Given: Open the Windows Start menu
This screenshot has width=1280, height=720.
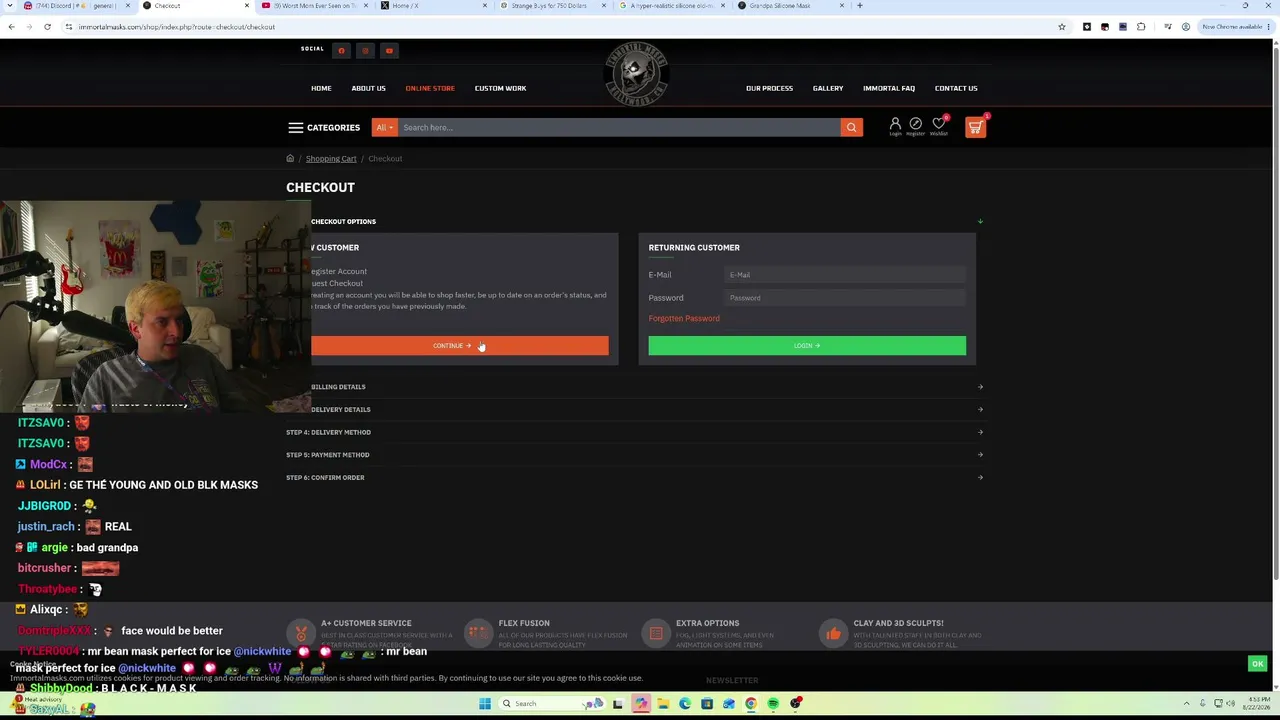Looking at the screenshot, I should [x=485, y=704].
